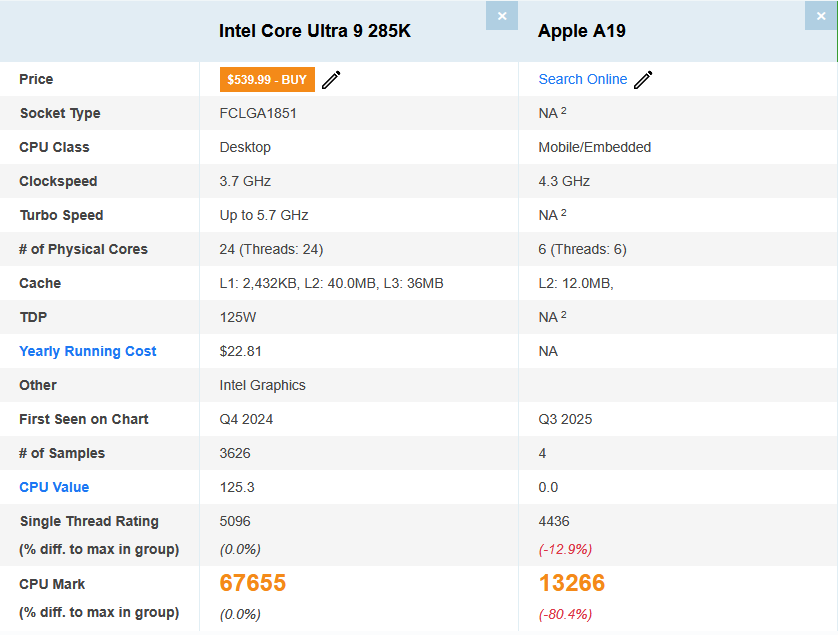Open the Search Online price link
The image size is (838, 635).
582,79
